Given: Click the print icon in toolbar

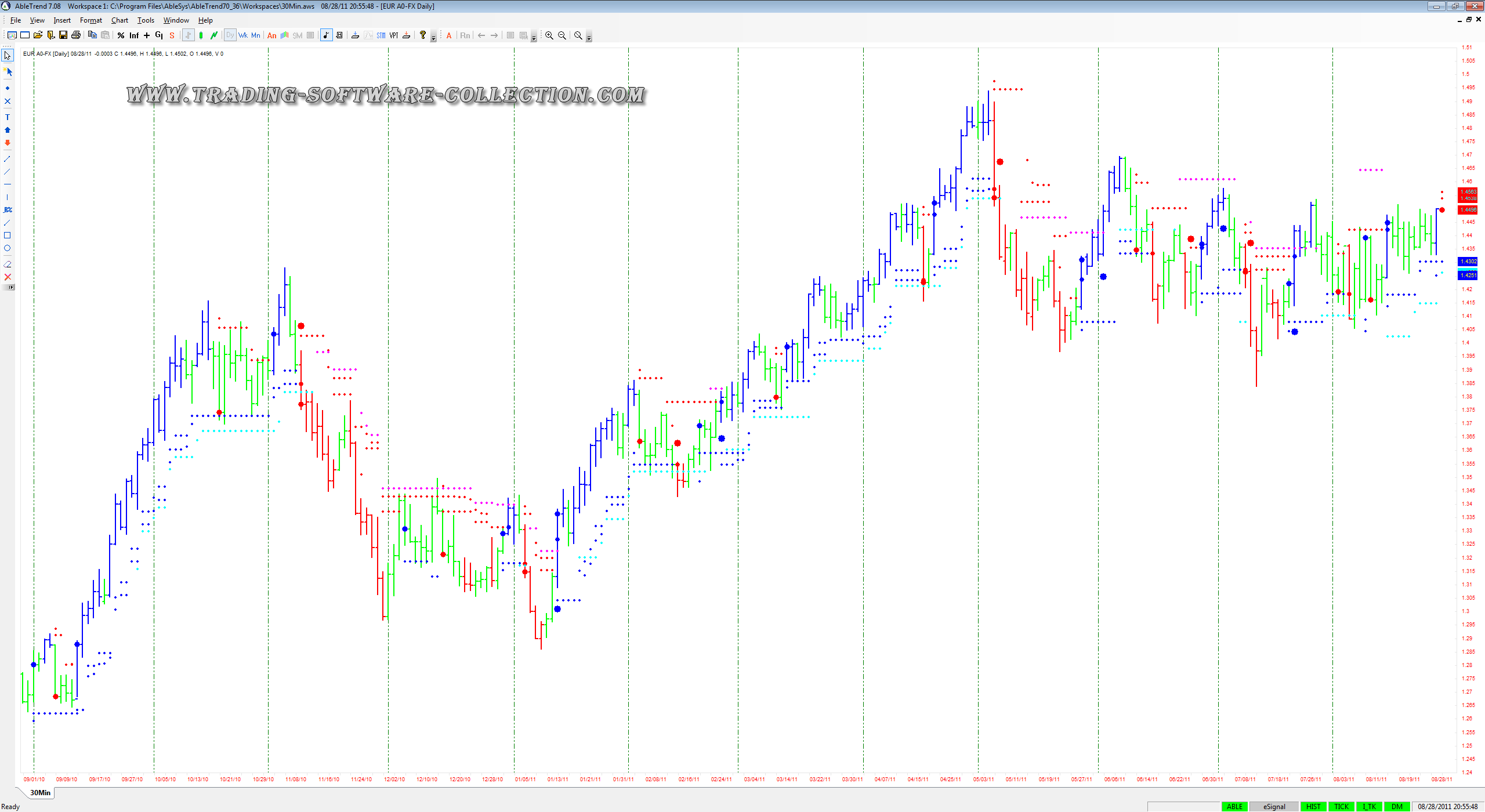Looking at the screenshot, I should click(76, 35).
